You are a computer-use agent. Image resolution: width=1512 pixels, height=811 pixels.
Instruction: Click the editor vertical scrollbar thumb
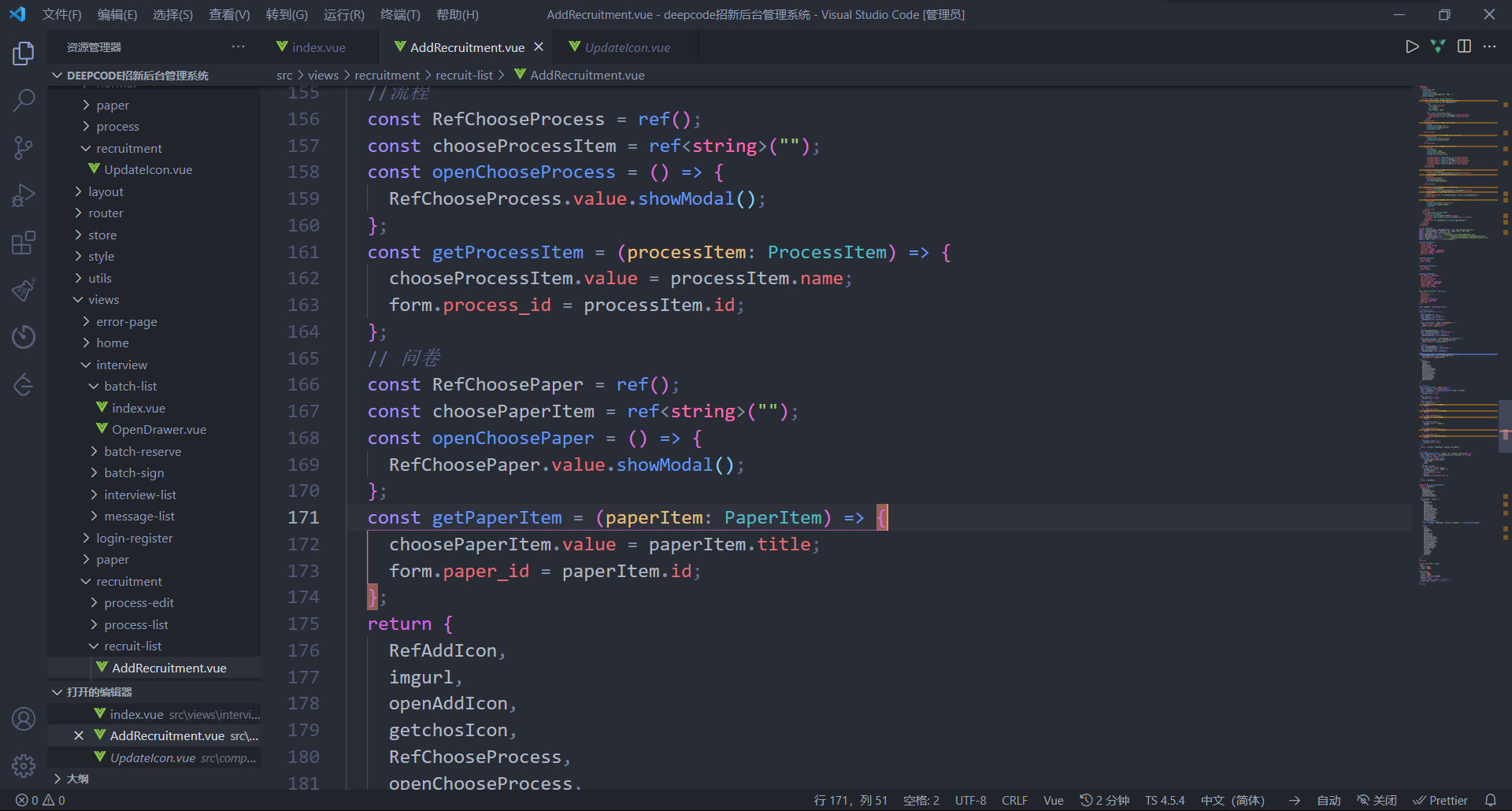tap(1505, 426)
